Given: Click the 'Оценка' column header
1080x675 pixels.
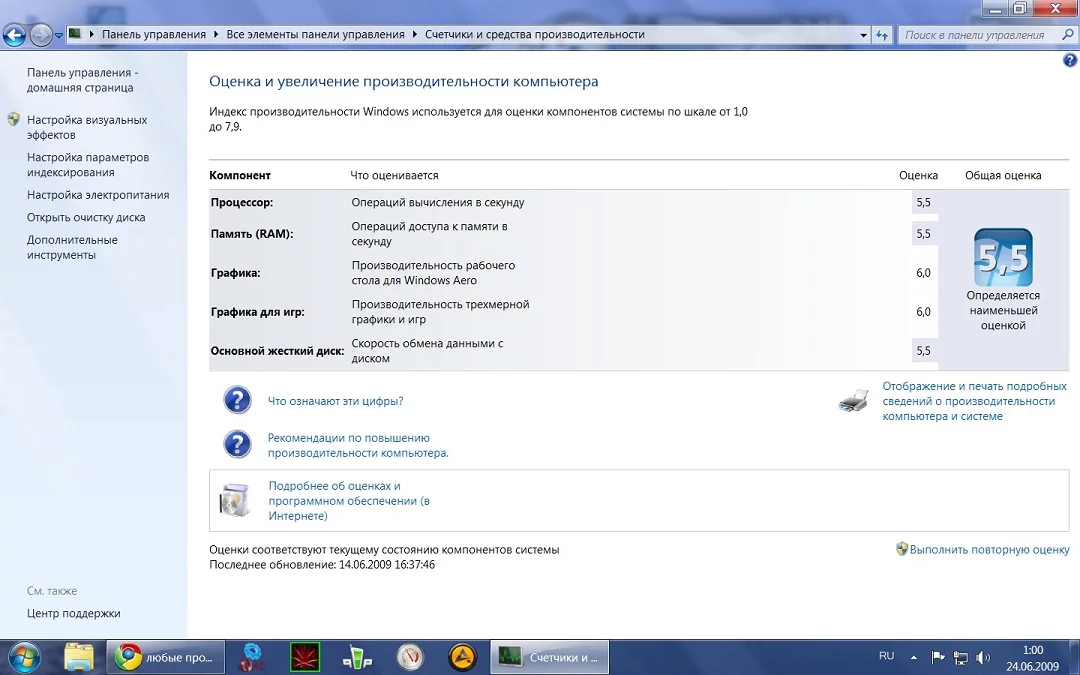Looking at the screenshot, I should [918, 176].
